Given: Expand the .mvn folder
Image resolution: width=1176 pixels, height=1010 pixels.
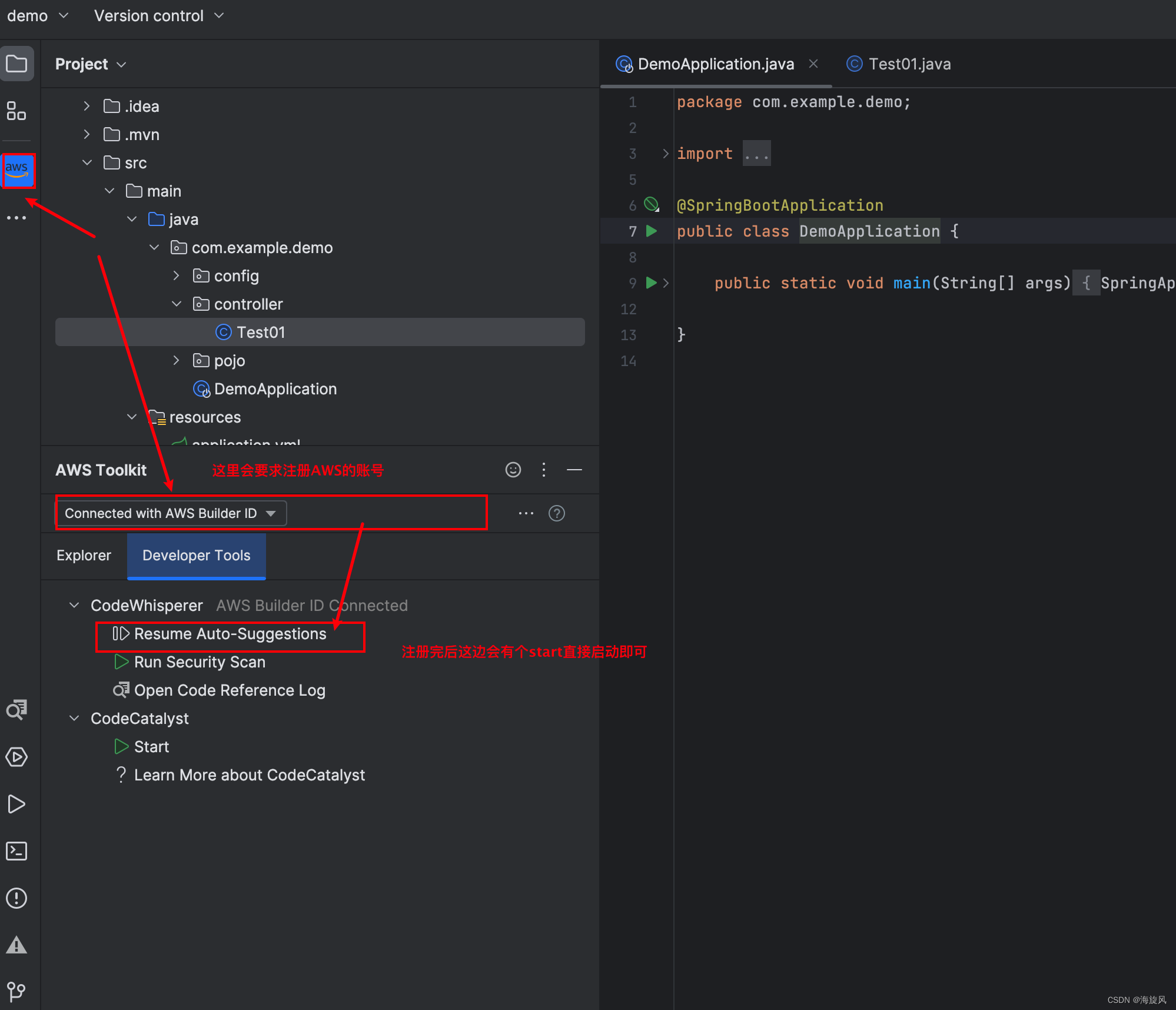Looking at the screenshot, I should (x=87, y=134).
